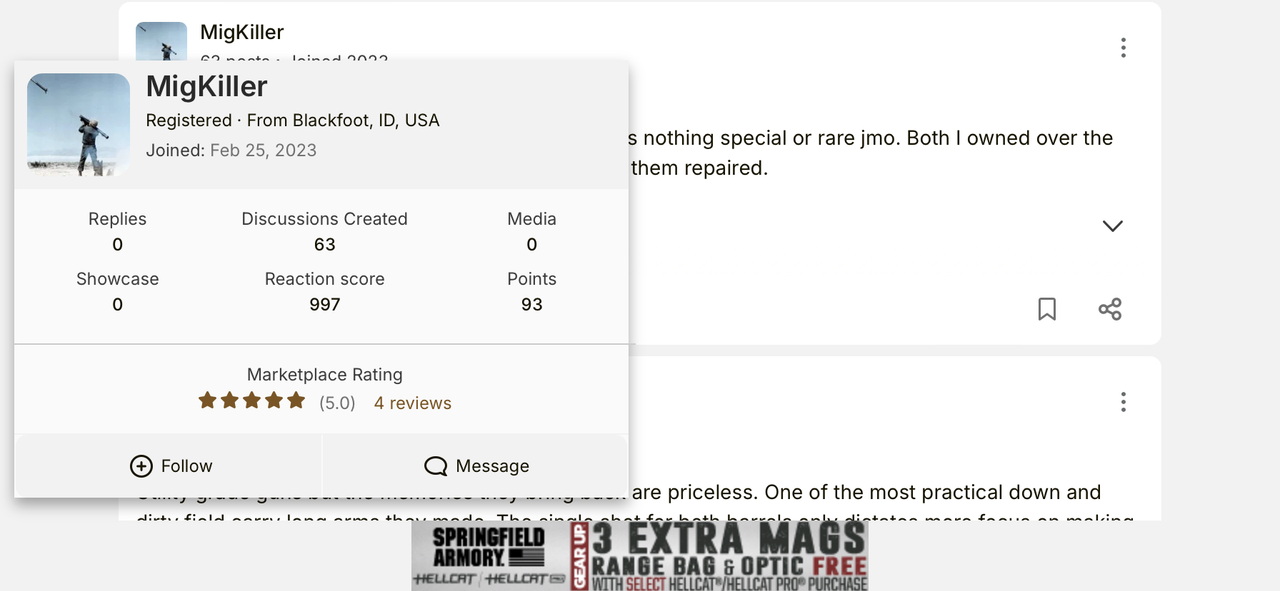Share the first post

coord(1110,309)
